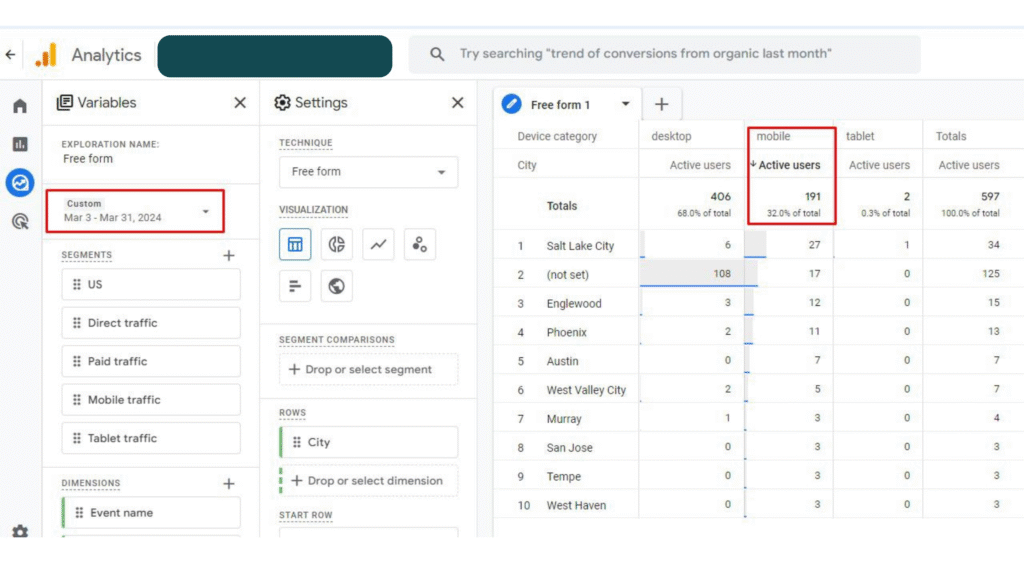1024x563 pixels.
Task: Go to Home in left sidebar
Action: [x=20, y=106]
